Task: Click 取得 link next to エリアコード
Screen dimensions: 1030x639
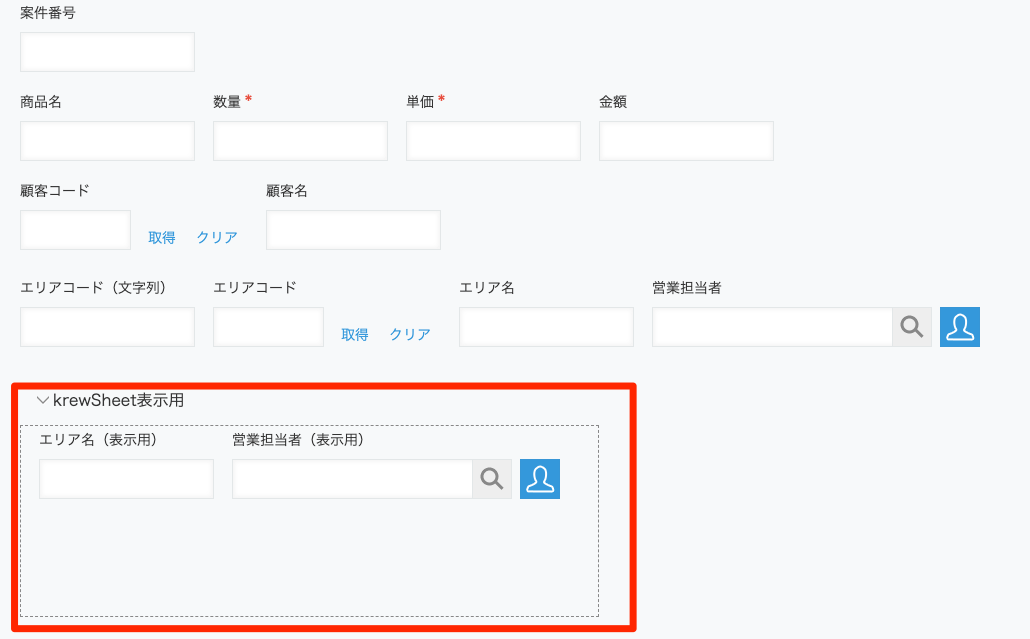Action: click(355, 334)
